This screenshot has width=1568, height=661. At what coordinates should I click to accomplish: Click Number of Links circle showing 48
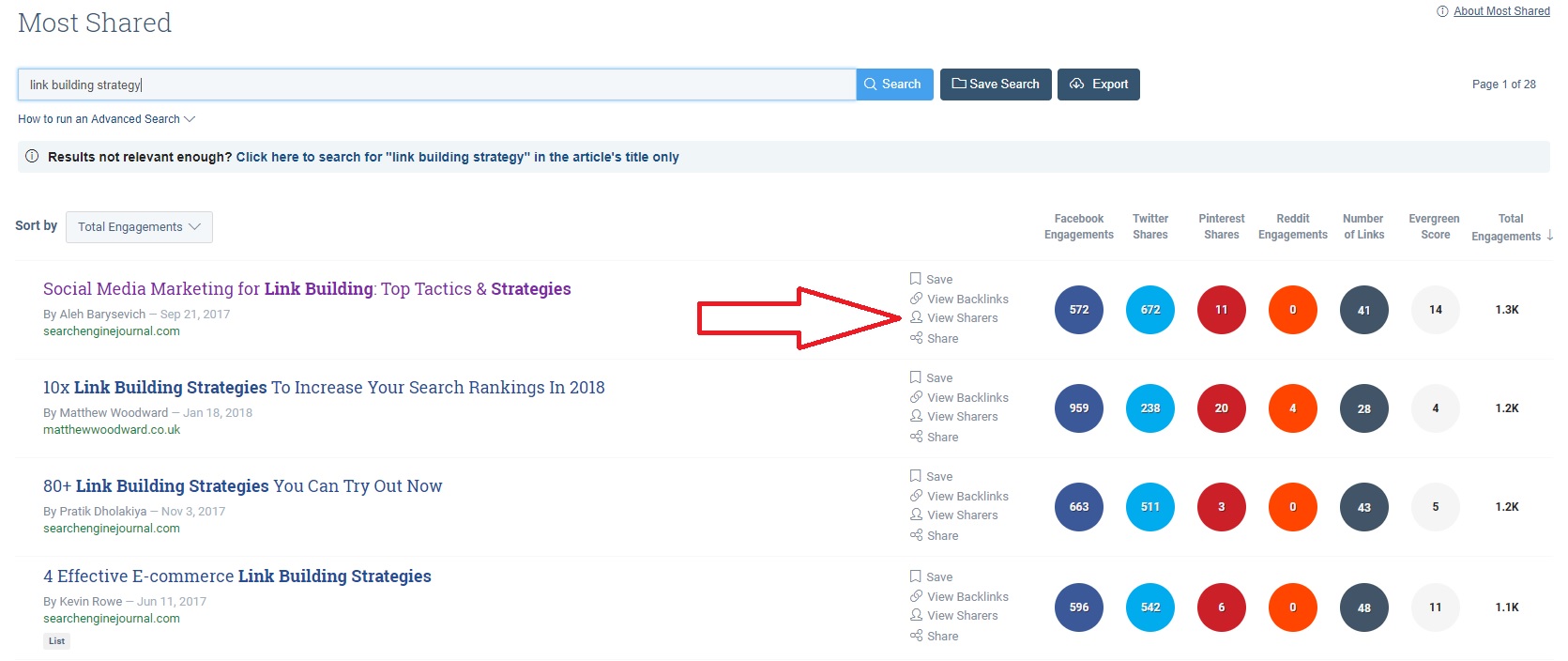point(1364,607)
